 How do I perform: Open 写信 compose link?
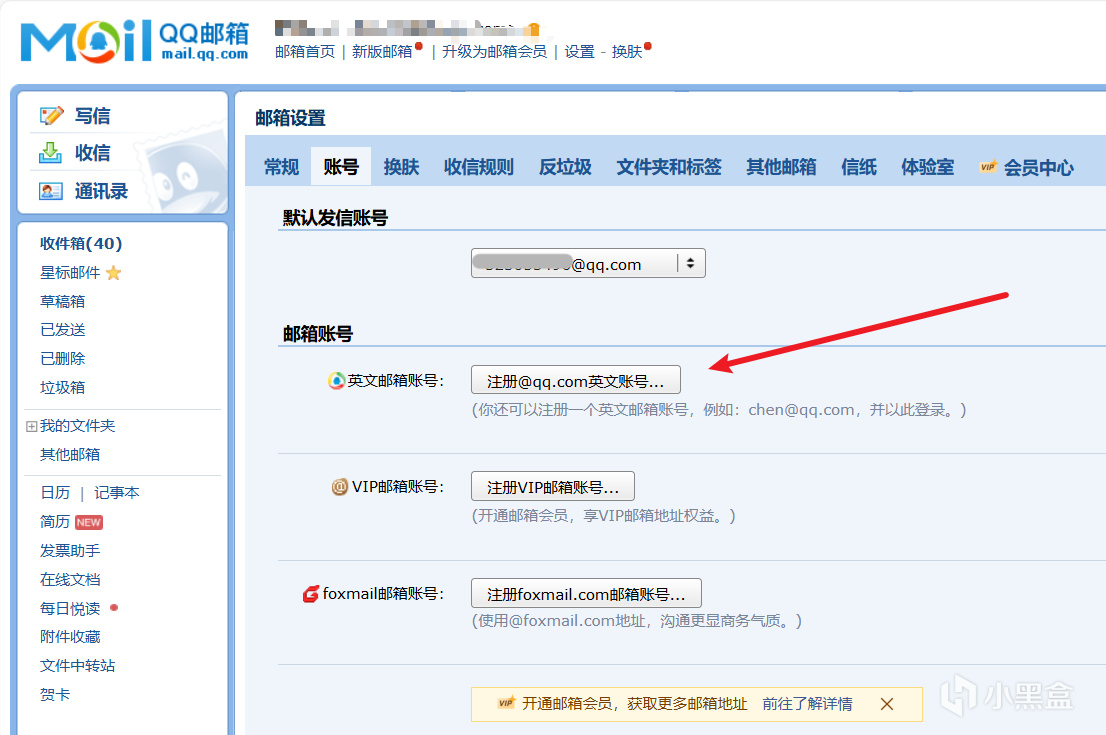click(92, 116)
